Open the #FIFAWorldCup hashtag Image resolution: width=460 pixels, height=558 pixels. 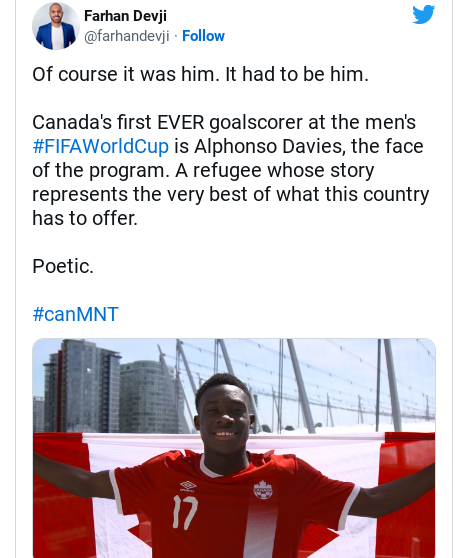coord(100,146)
